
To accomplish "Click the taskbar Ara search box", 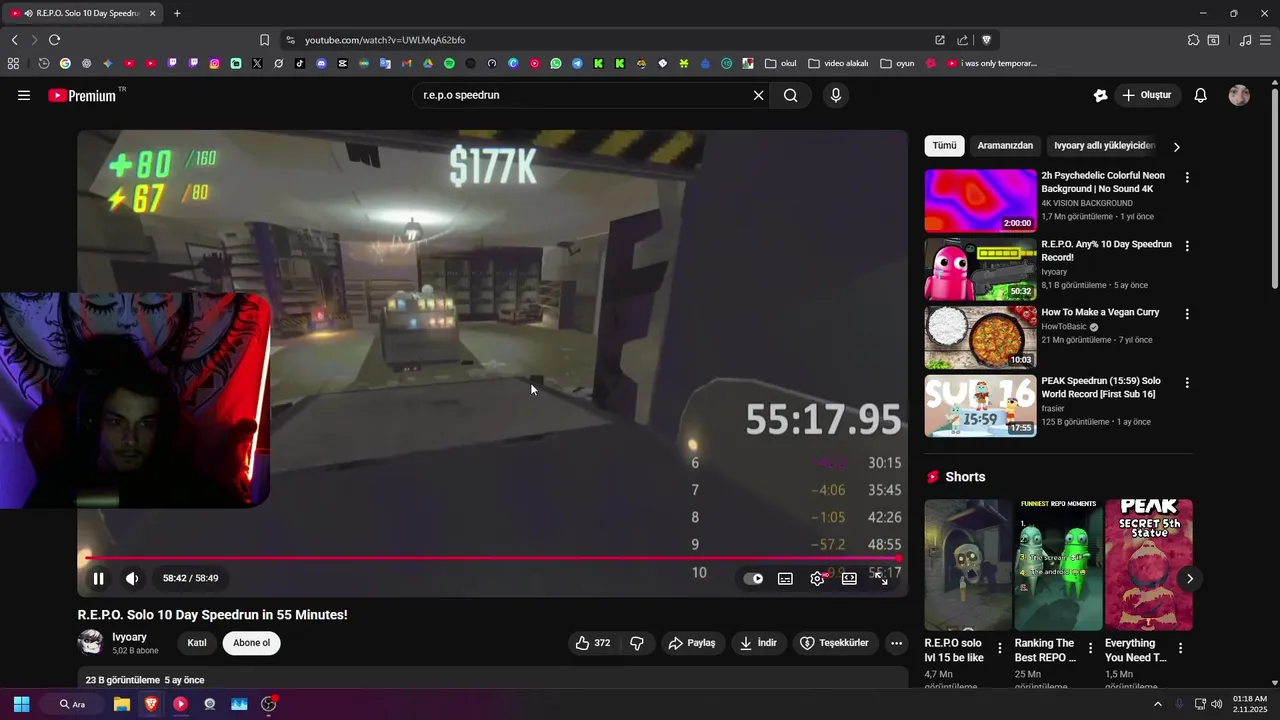I will (71, 704).
